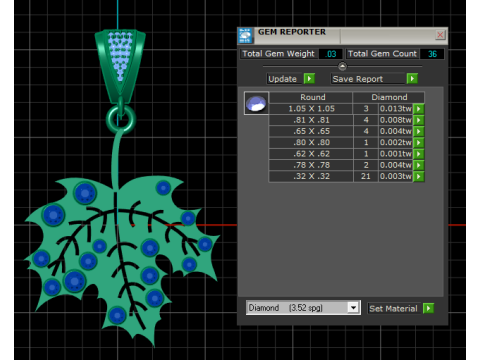Image resolution: width=480 pixels, height=360 pixels.
Task: Click the Total Gem Weight label
Action: pyautogui.click(x=278, y=54)
